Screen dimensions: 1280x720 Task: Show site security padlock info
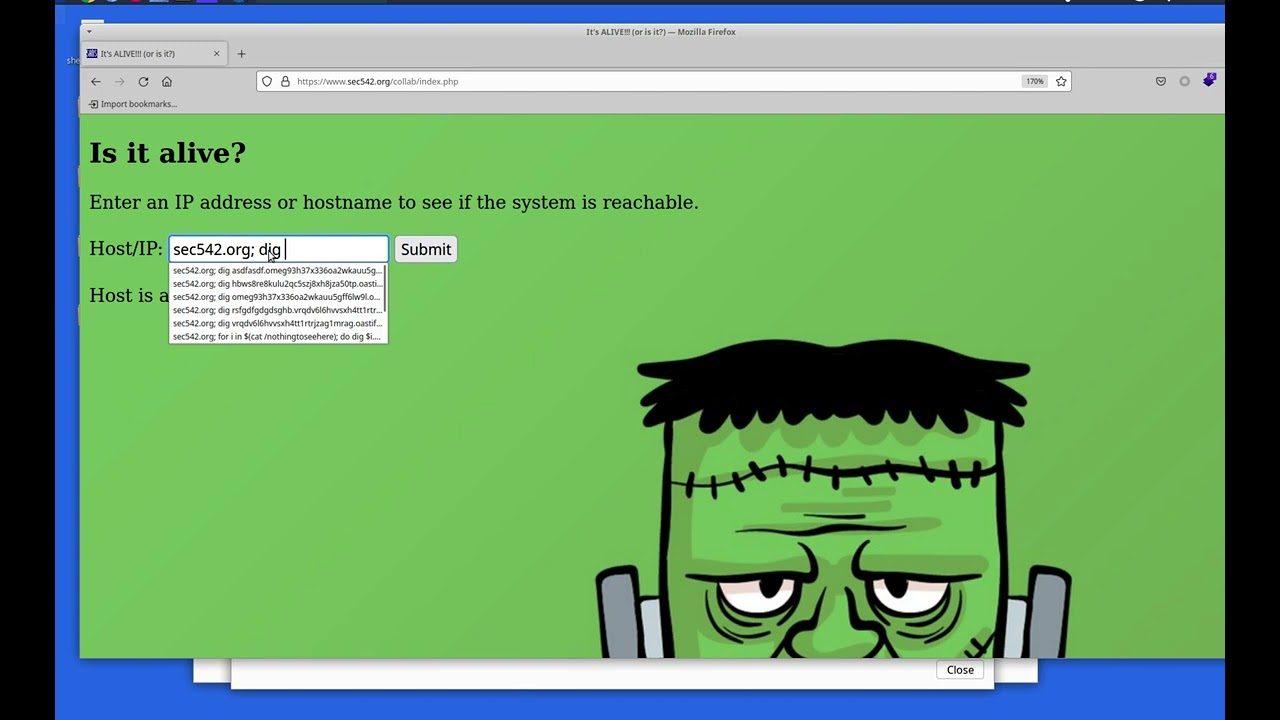coord(285,81)
